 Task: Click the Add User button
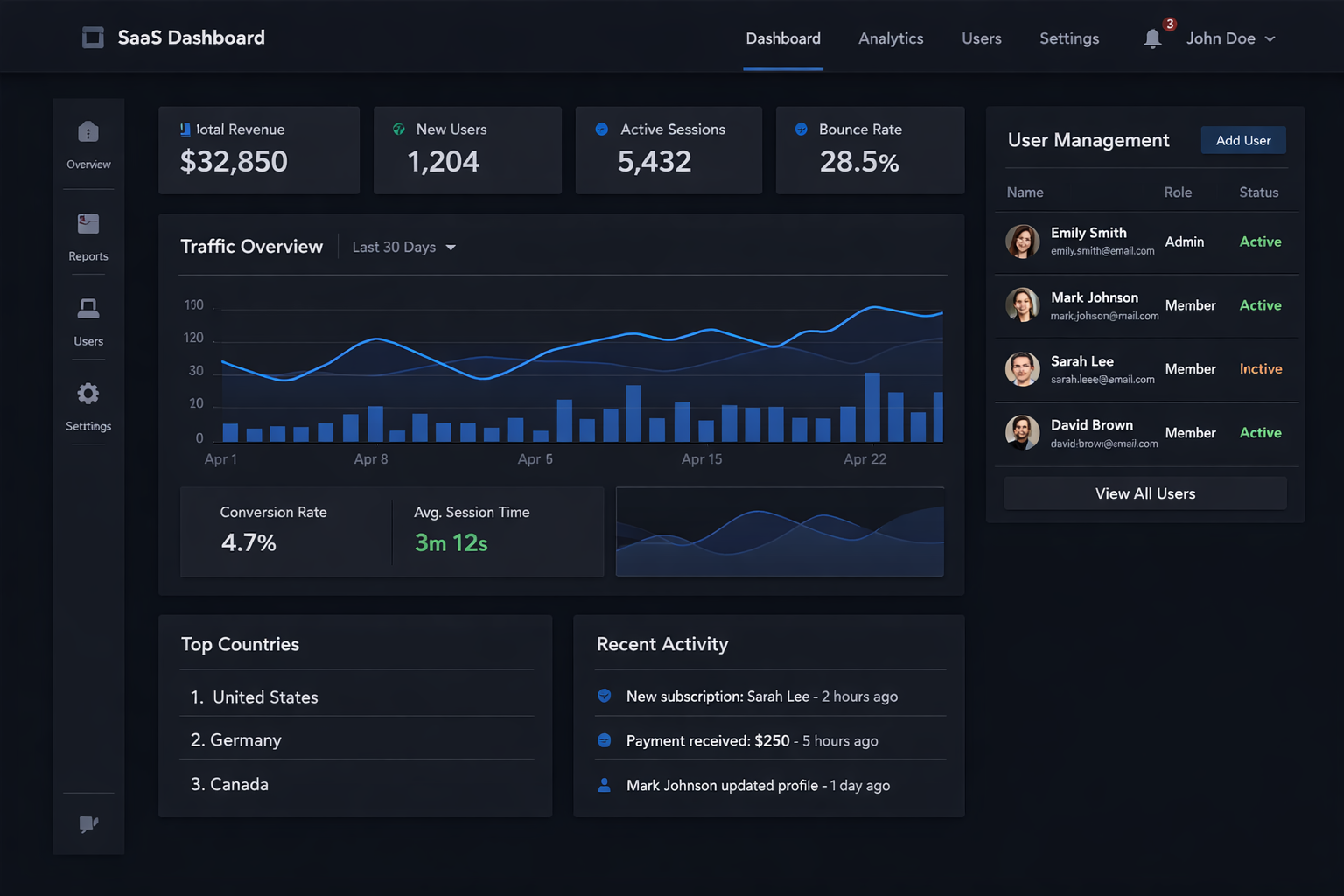point(1242,140)
